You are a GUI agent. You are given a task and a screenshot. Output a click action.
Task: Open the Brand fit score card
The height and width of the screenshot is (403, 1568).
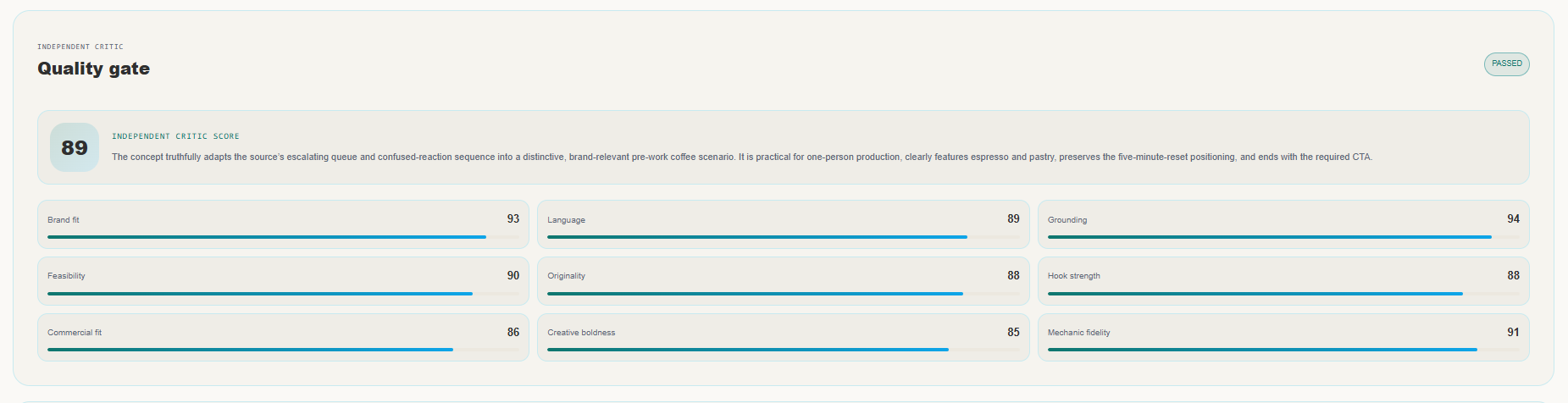click(283, 224)
